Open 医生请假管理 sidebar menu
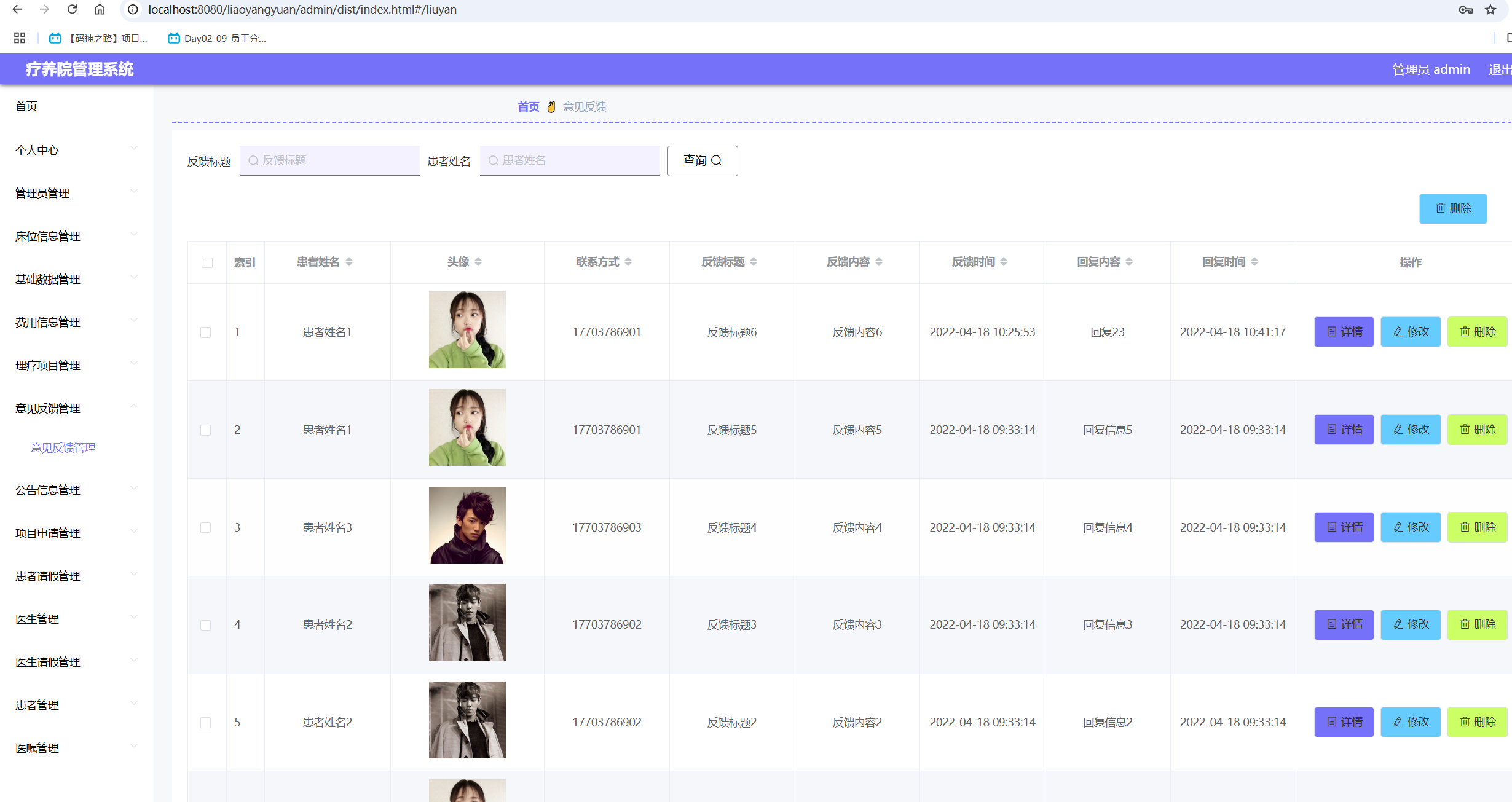Image resolution: width=1512 pixels, height=802 pixels. (x=77, y=662)
